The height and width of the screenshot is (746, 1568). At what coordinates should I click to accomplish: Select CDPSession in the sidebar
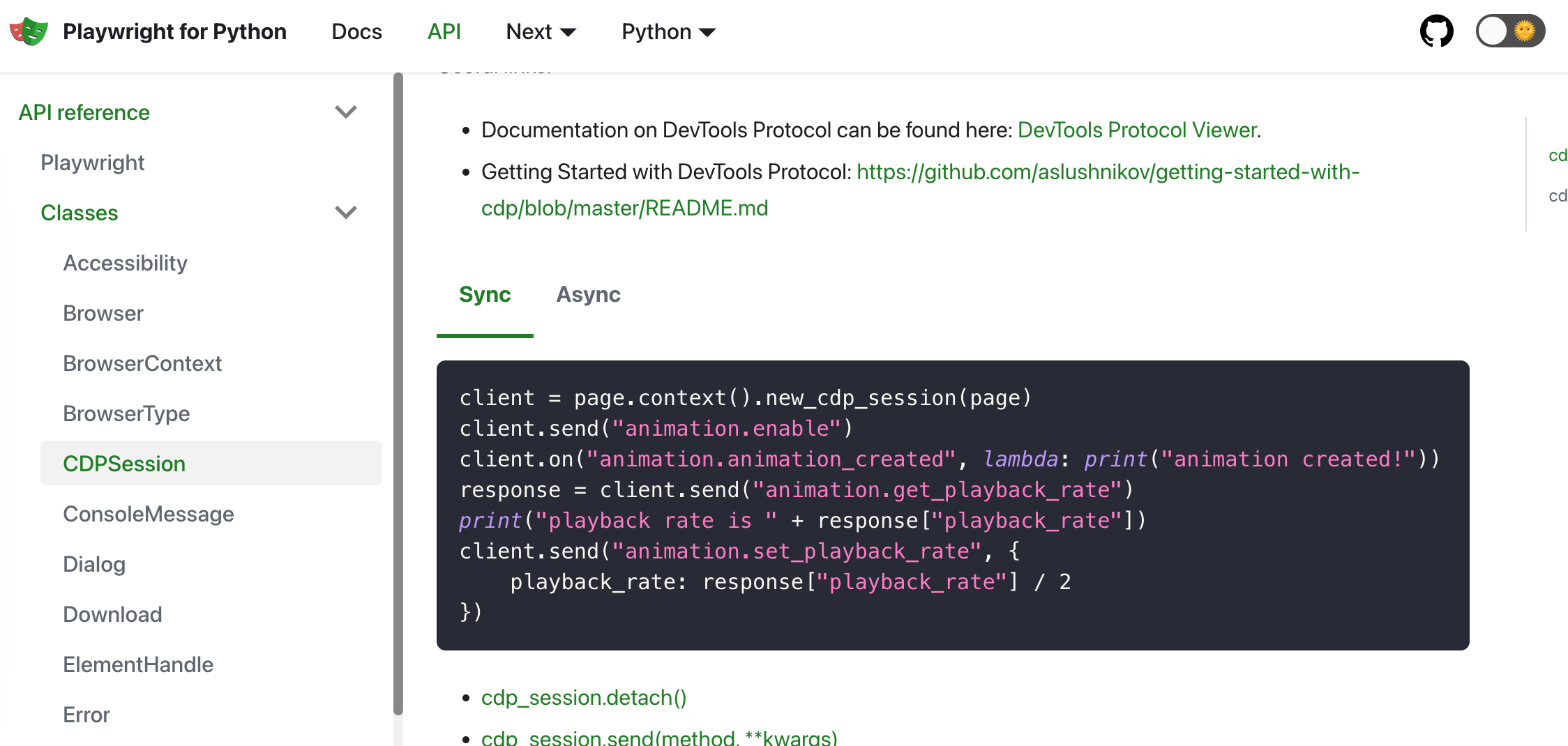coord(124,463)
